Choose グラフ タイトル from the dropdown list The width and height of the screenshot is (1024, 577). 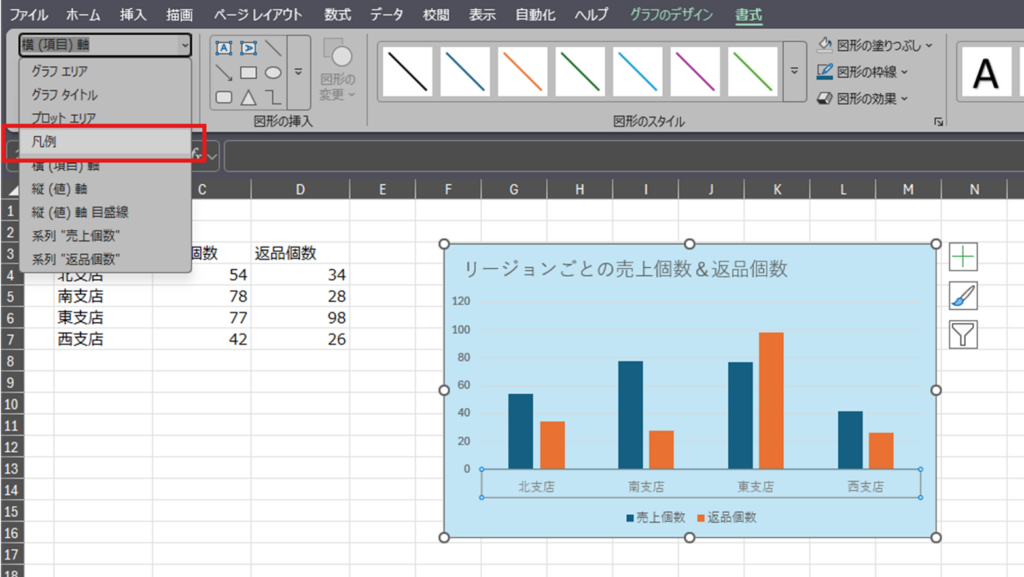click(x=64, y=95)
